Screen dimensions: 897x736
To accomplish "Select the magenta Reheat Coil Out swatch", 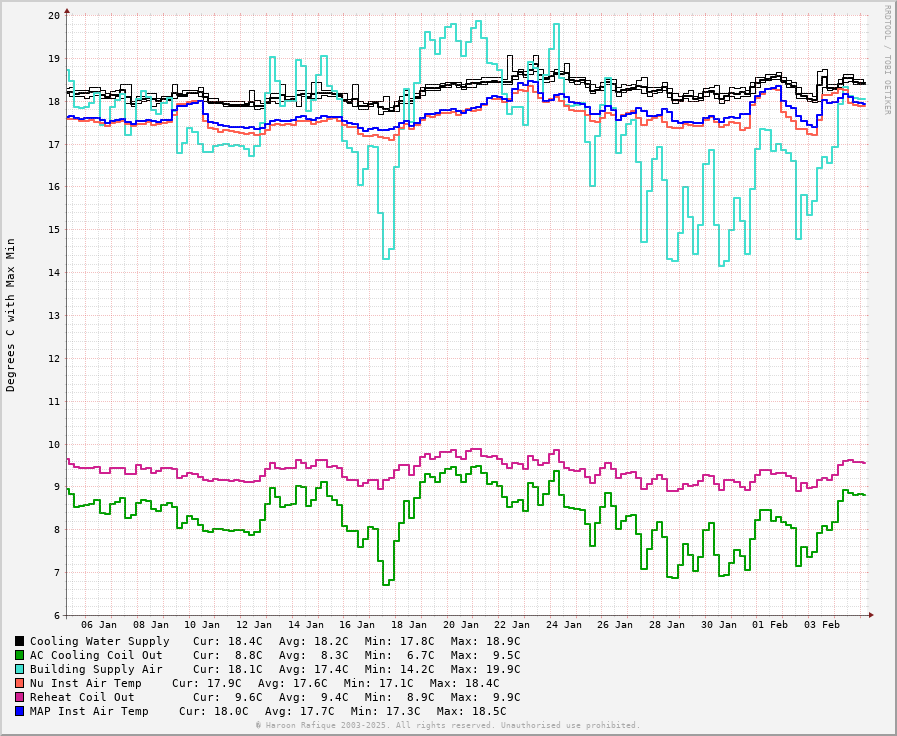I will (x=19, y=697).
